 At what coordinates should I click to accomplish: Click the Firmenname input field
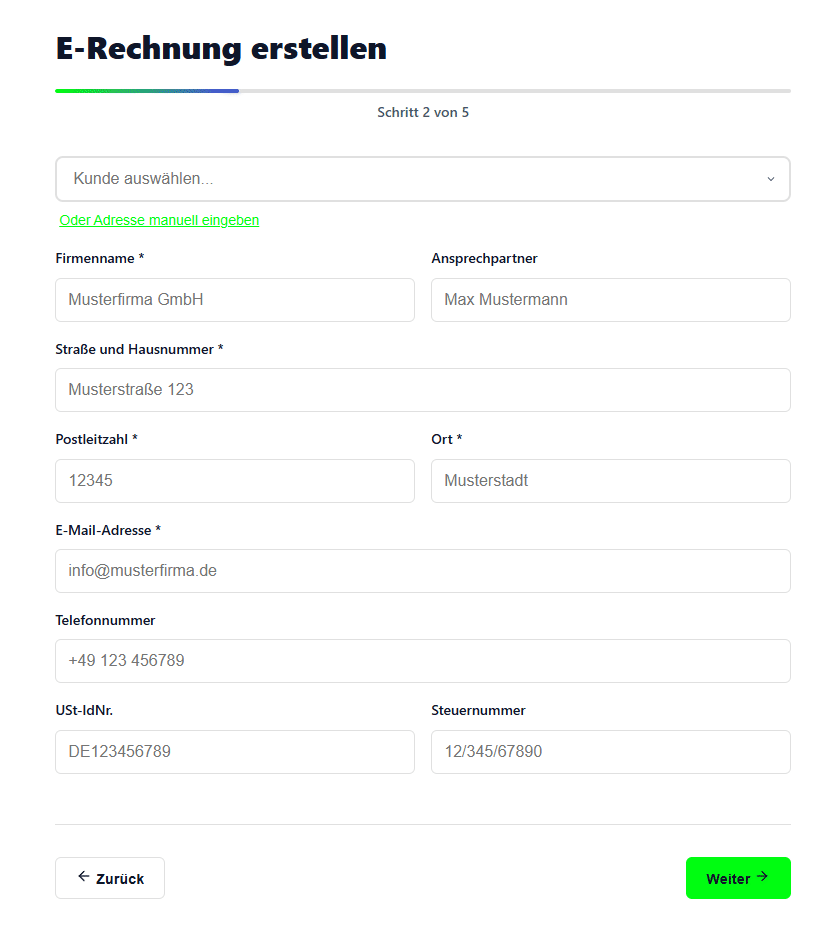pyautogui.click(x=234, y=300)
